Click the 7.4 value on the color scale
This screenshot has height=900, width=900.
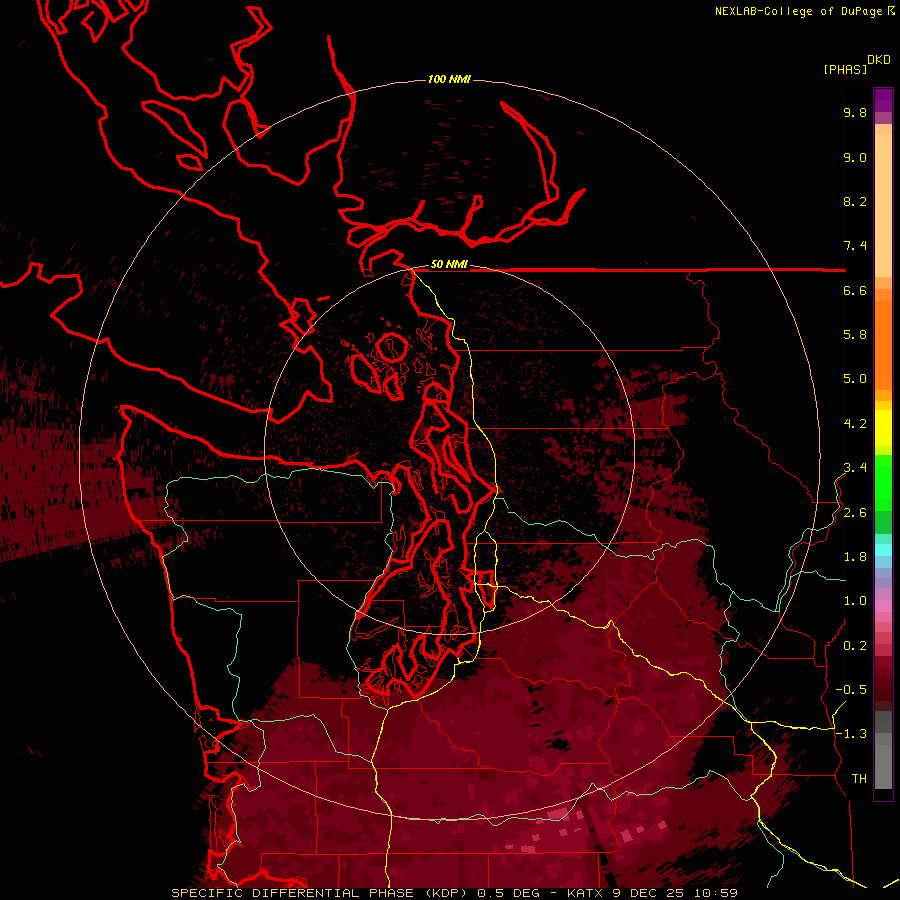tap(855, 246)
